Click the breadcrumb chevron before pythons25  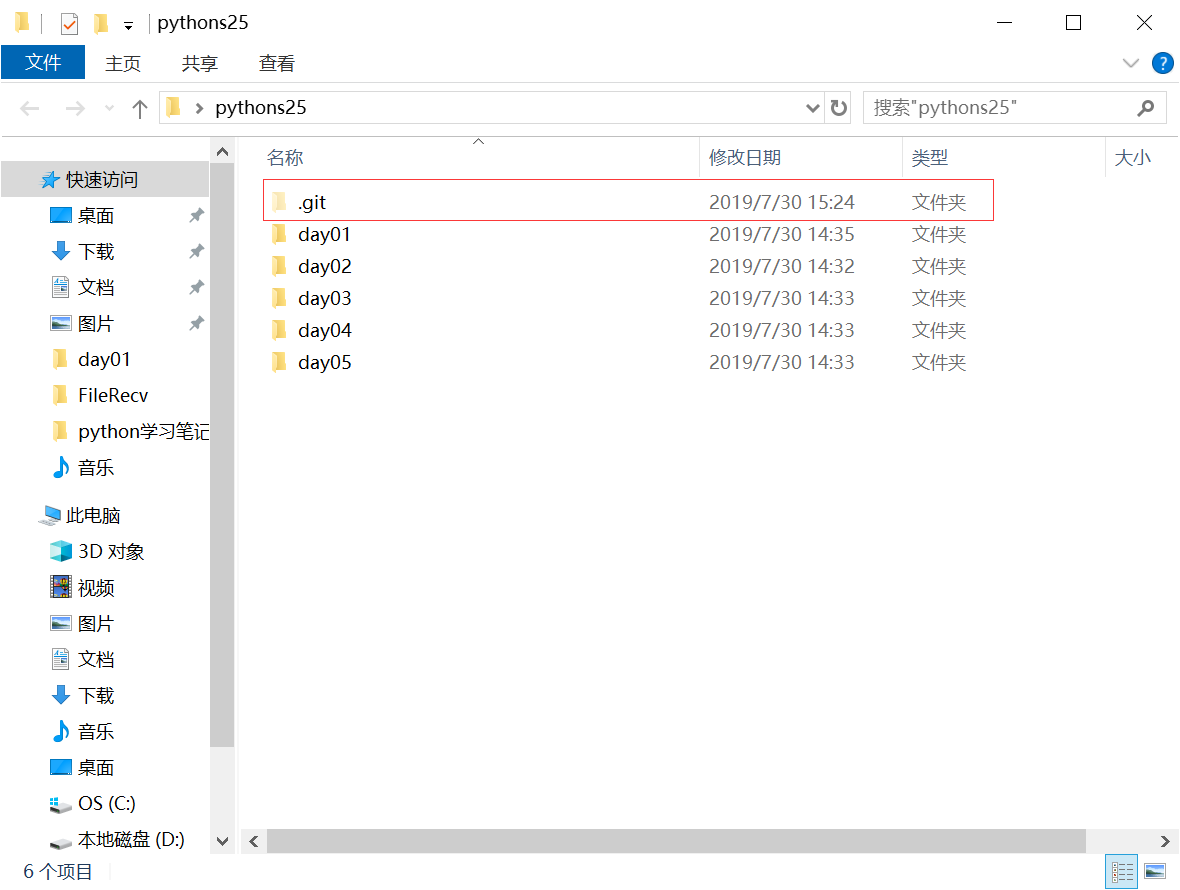click(x=199, y=108)
